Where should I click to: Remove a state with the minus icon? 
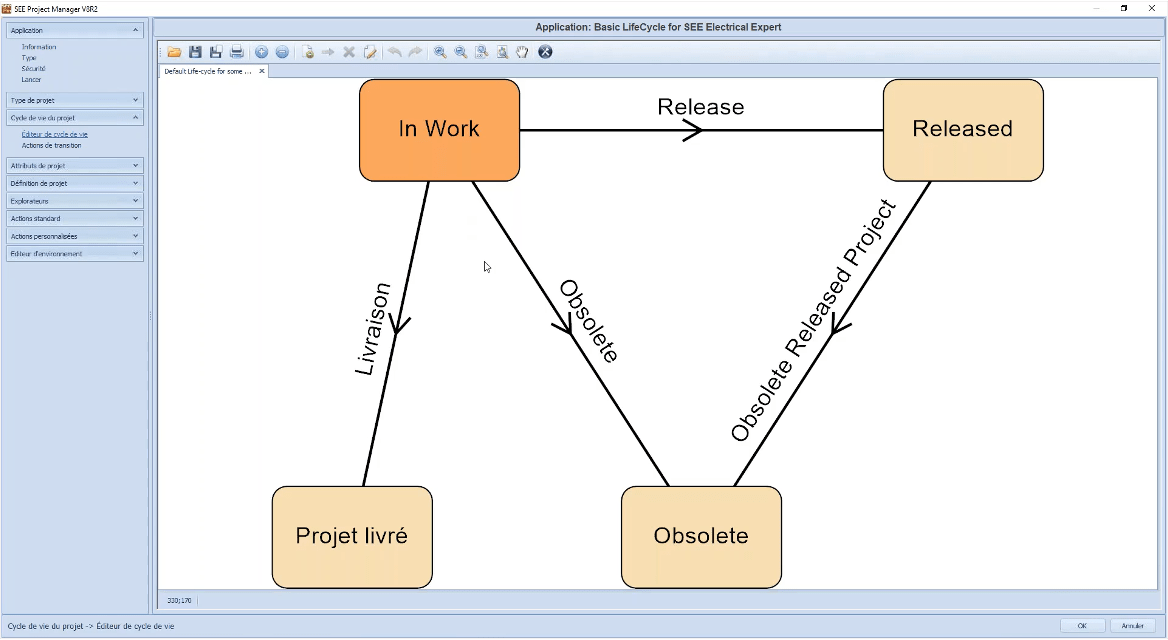283,52
